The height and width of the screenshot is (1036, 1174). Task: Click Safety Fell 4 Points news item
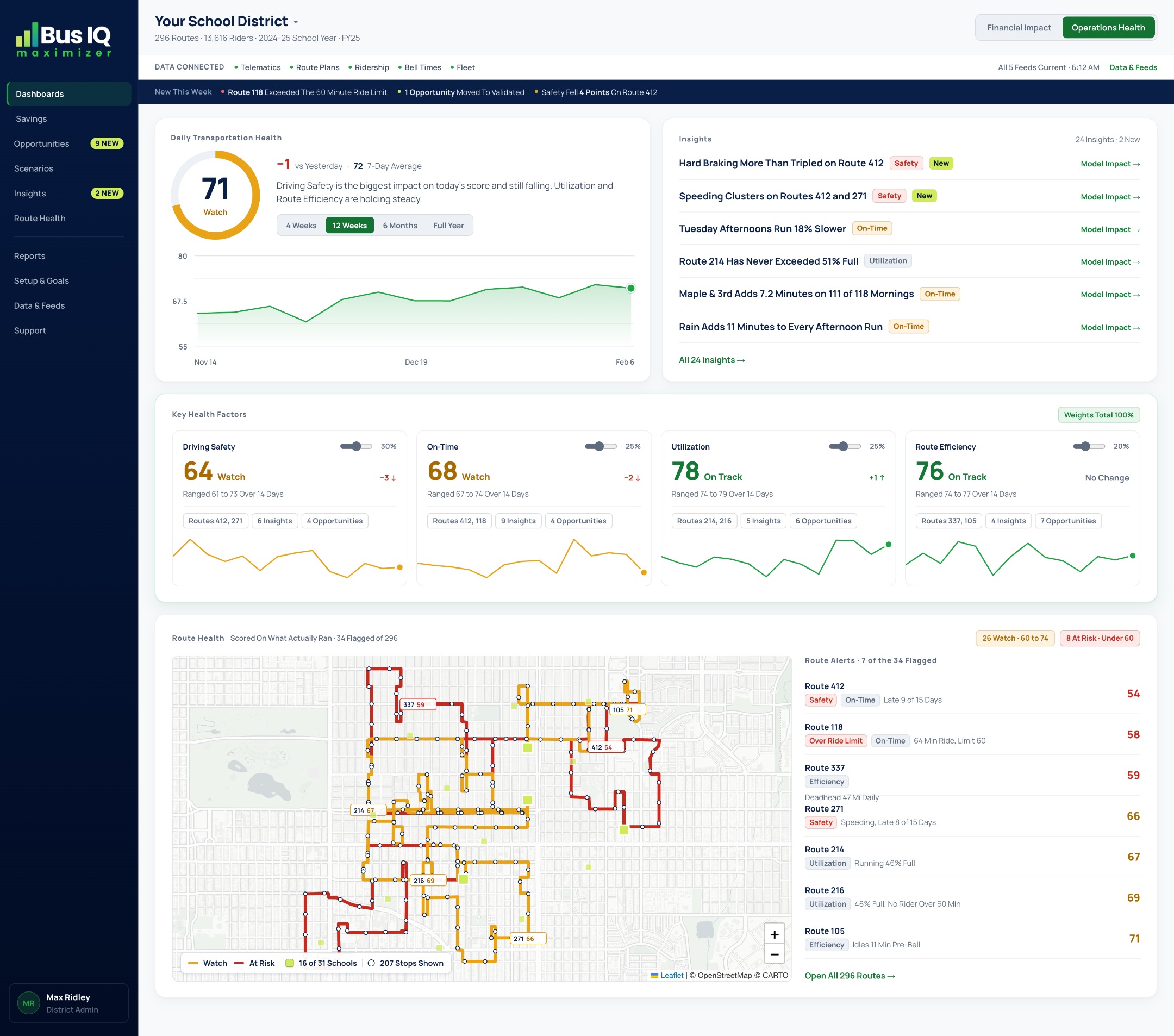click(x=596, y=92)
